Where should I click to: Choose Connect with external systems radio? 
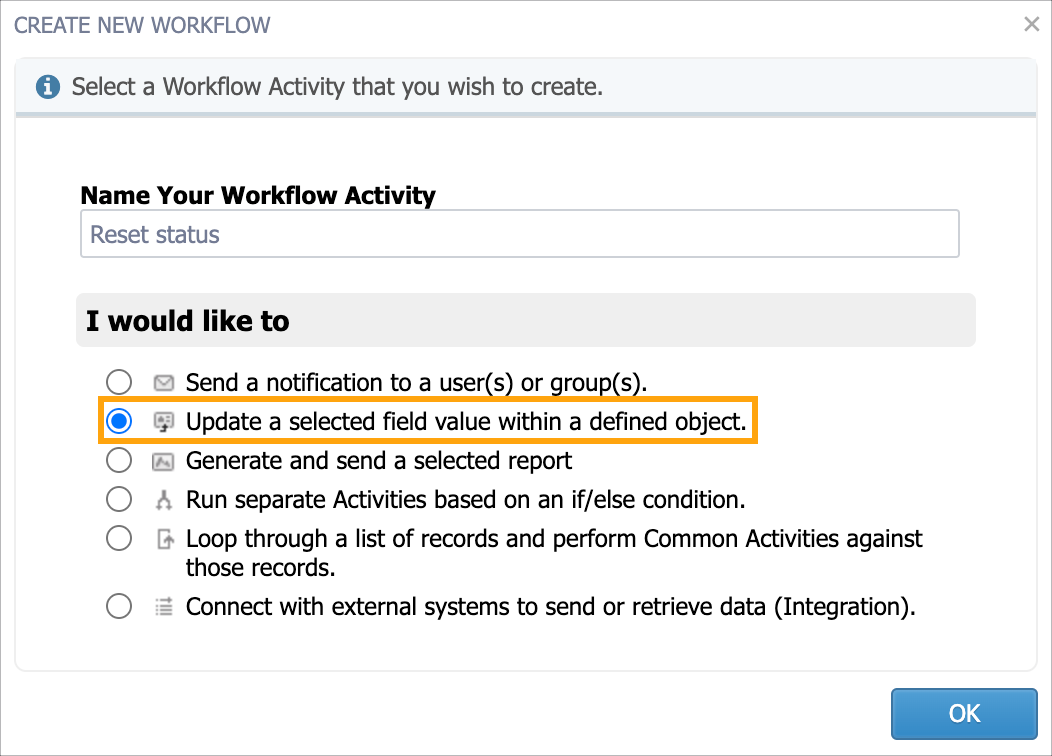119,606
